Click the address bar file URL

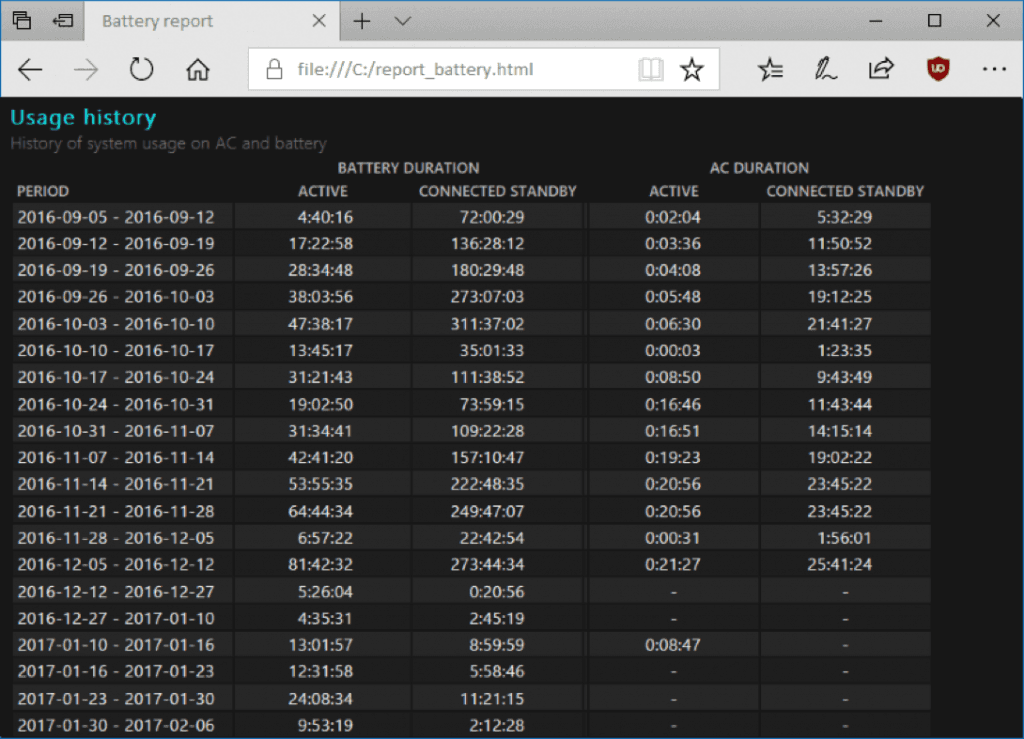[x=440, y=69]
